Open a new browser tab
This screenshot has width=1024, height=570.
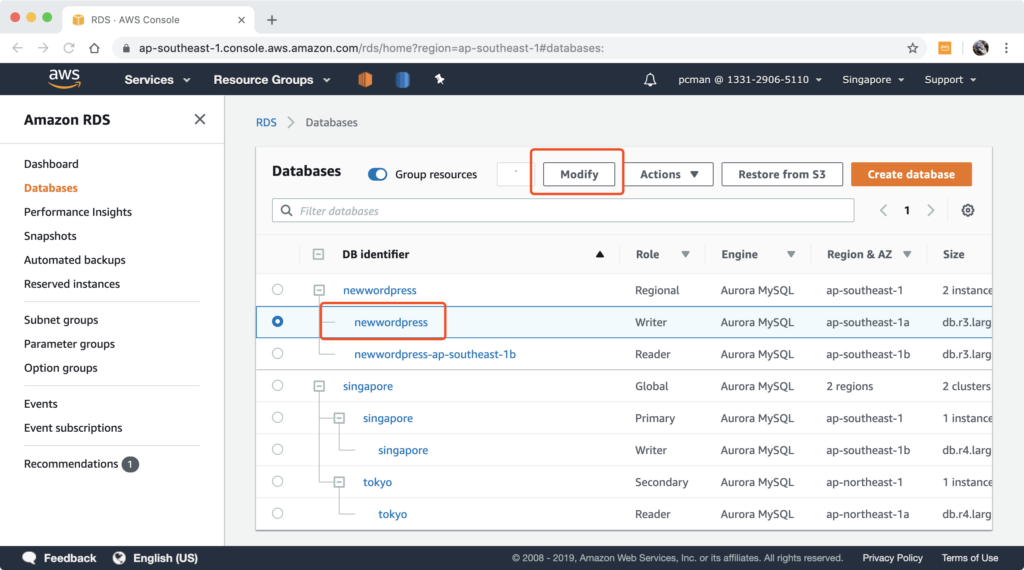pos(272,20)
